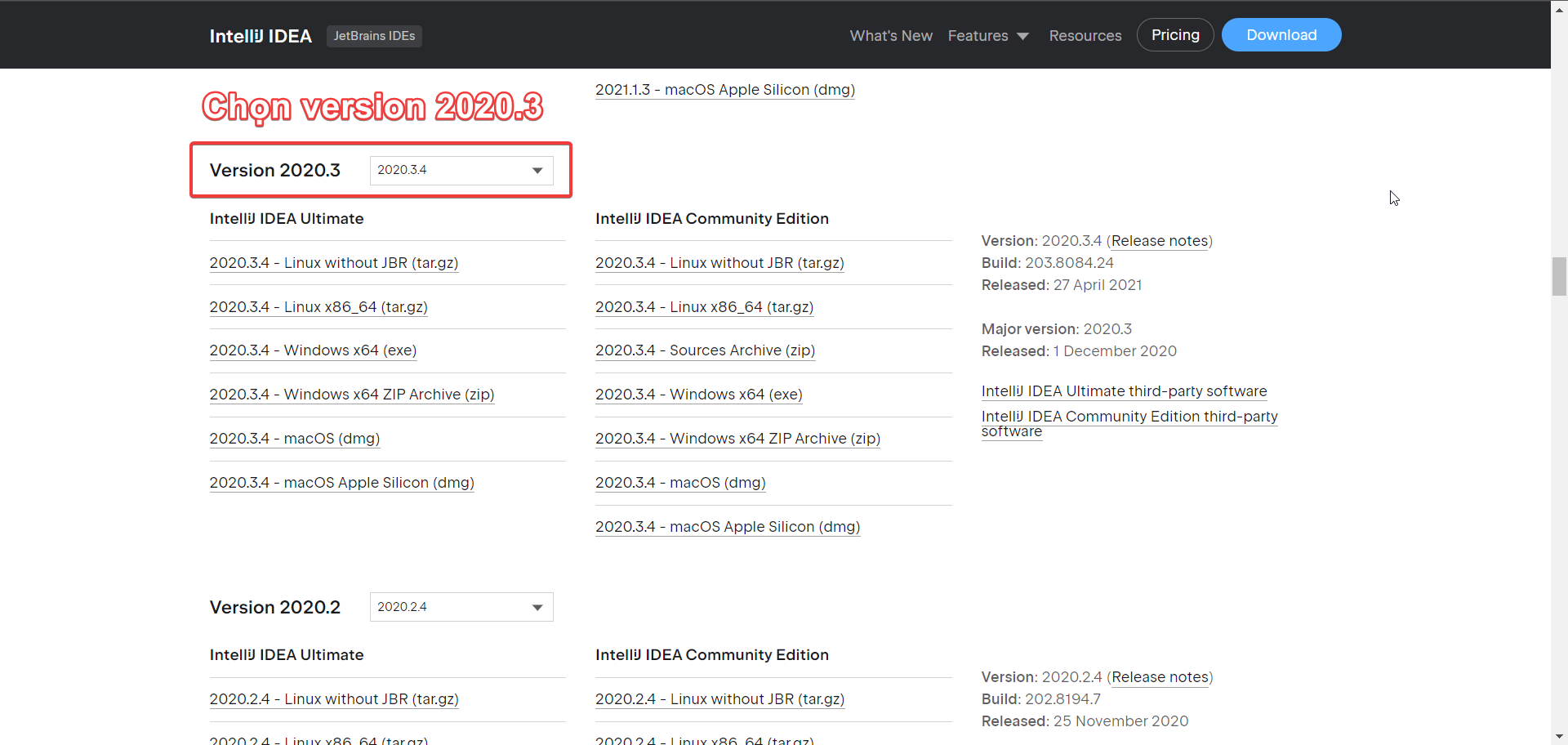Open 2021.1.3 macOS Apple Silicon dmg link
Screen dimensions: 1568x745
725,90
